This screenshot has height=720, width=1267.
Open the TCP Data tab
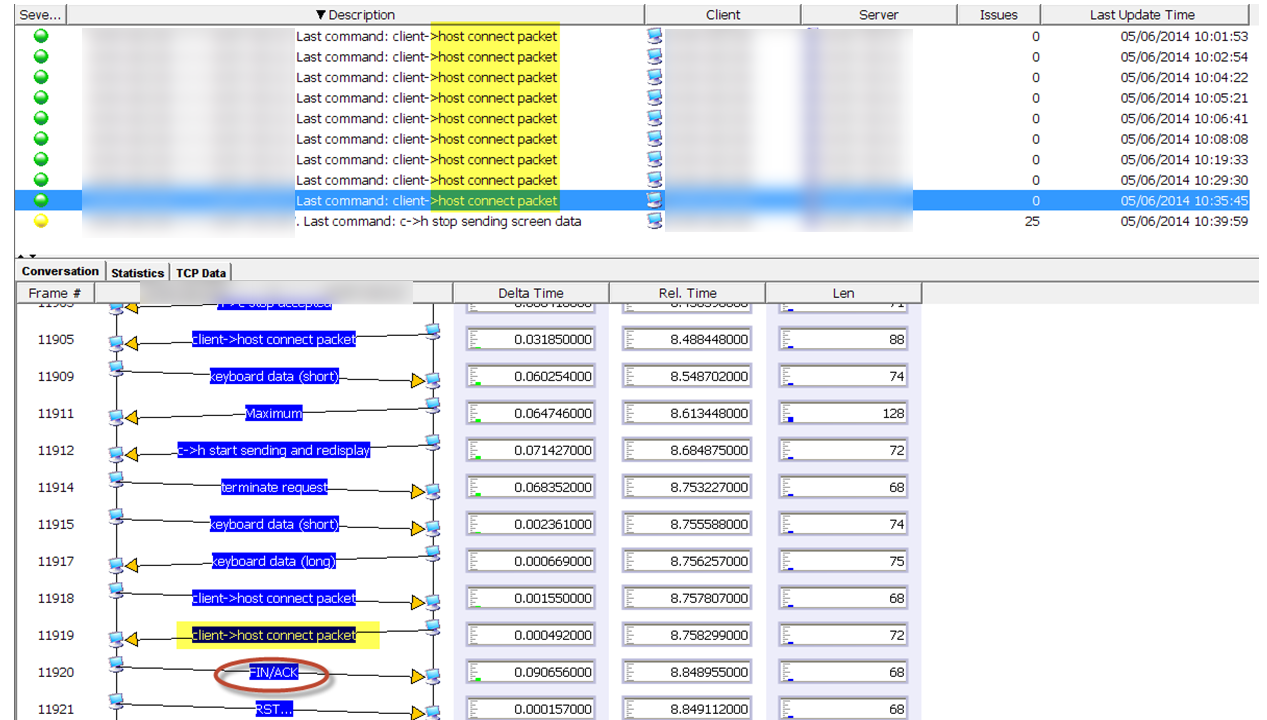[x=200, y=272]
